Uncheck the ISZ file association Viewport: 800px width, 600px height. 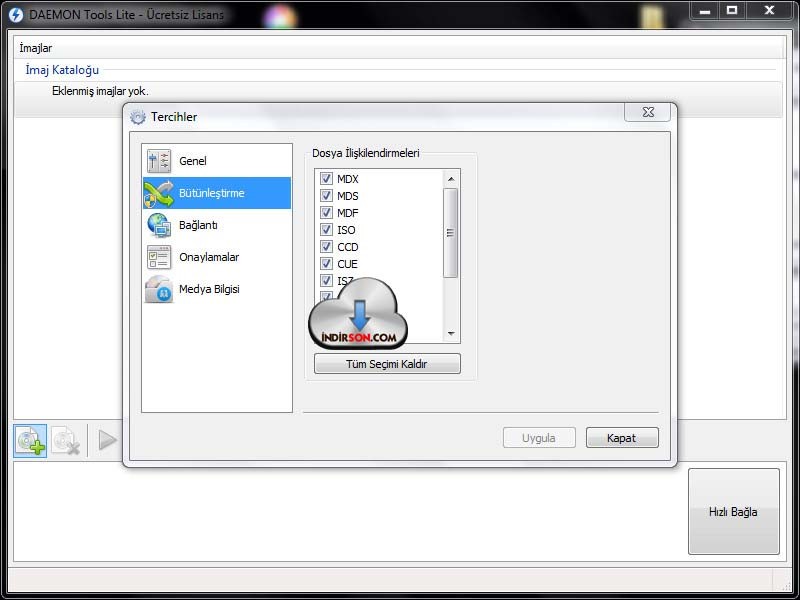pos(327,280)
